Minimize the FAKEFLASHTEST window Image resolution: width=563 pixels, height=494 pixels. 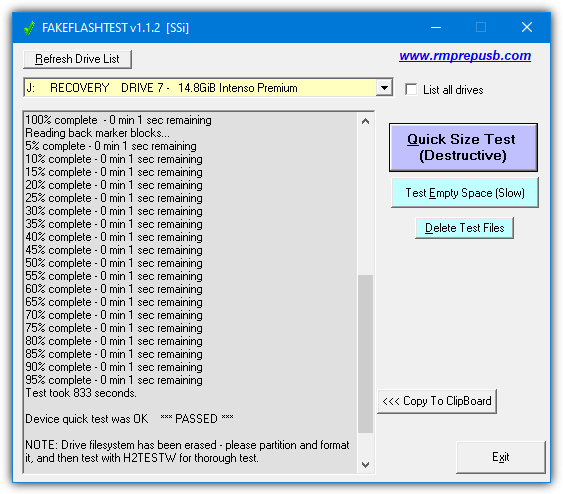[x=436, y=27]
